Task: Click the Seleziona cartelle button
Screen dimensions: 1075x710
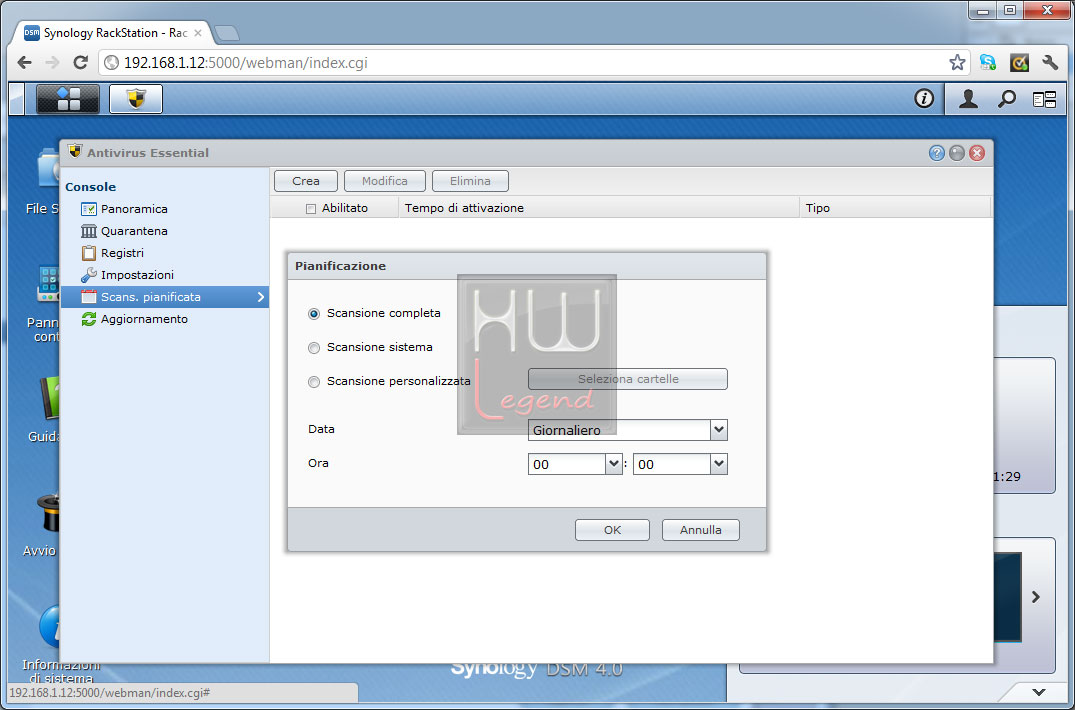Action: [x=627, y=379]
